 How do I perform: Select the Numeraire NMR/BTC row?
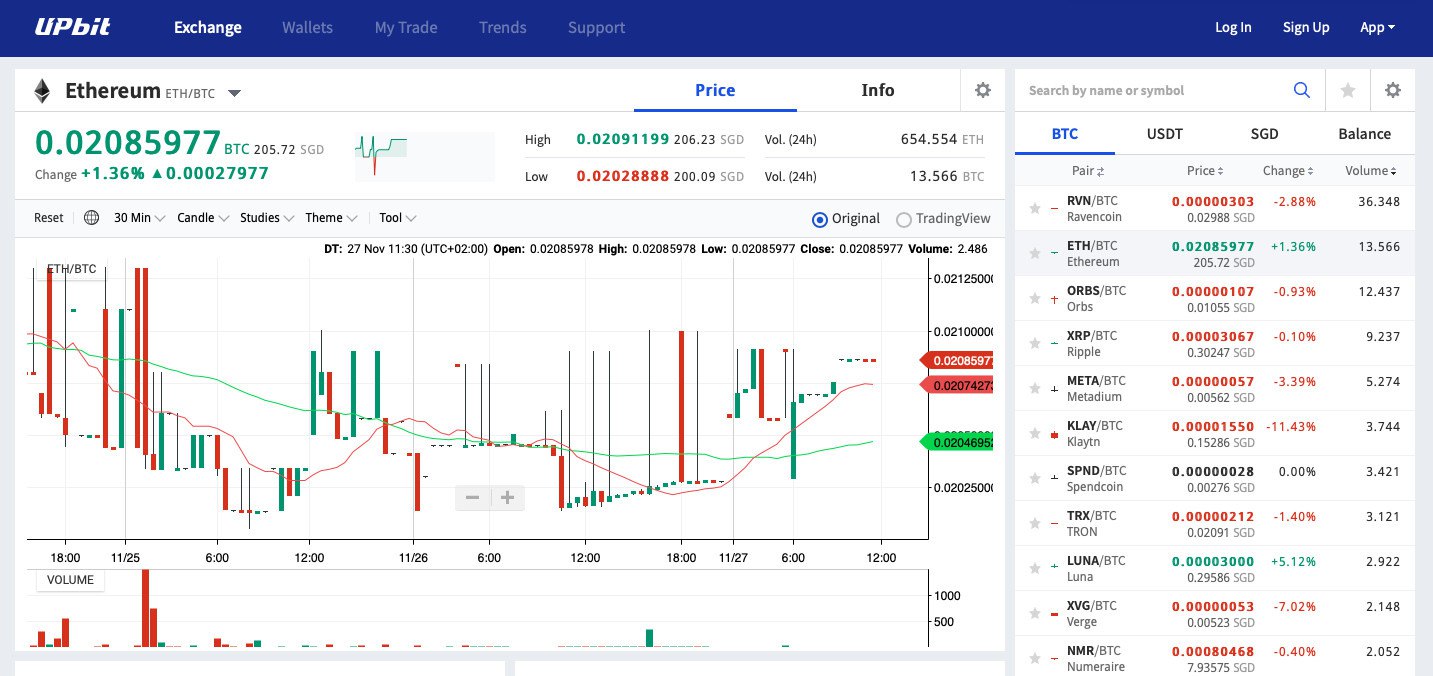(1215, 656)
